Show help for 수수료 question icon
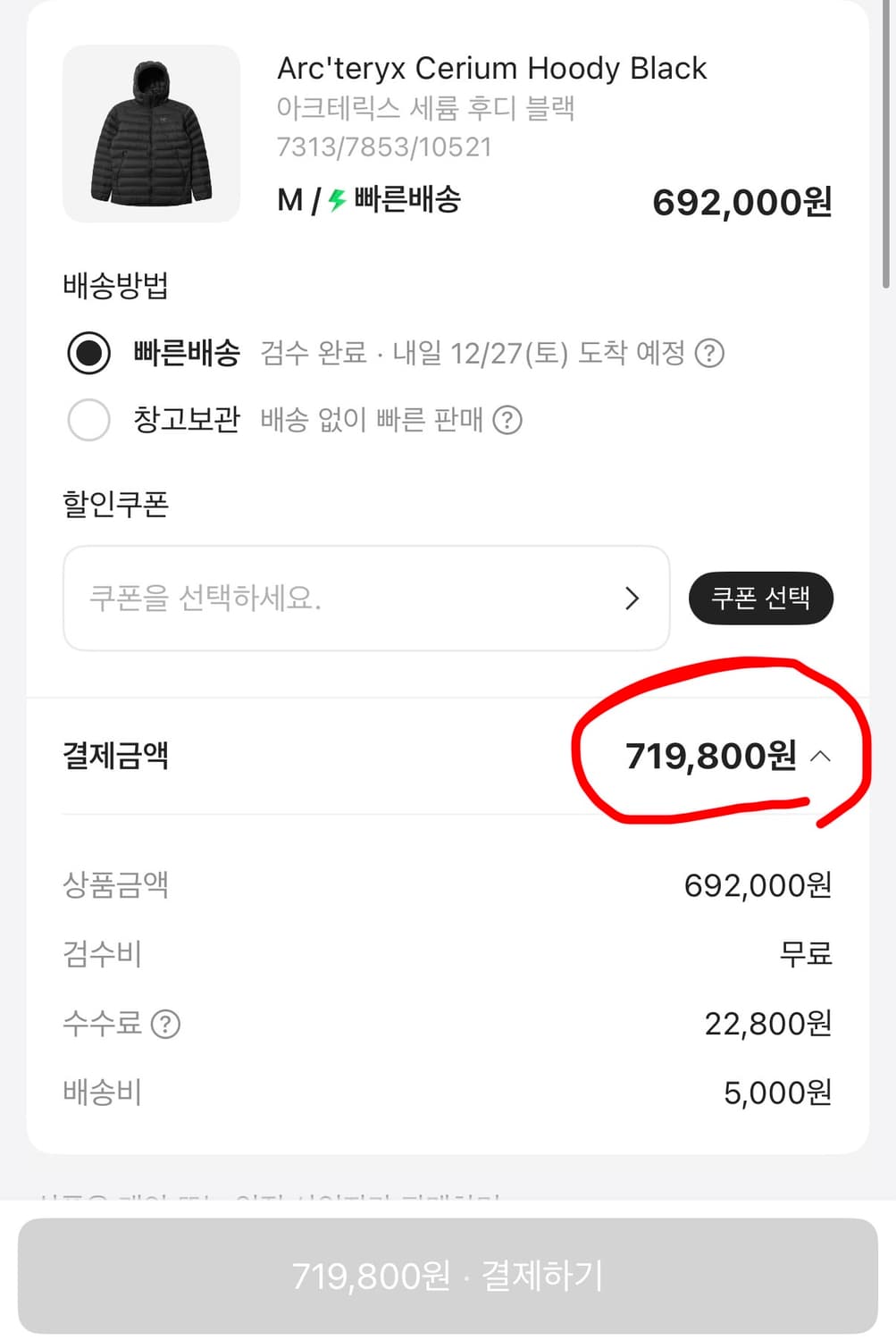Viewport: 896px width, 1340px height. coord(165,1024)
